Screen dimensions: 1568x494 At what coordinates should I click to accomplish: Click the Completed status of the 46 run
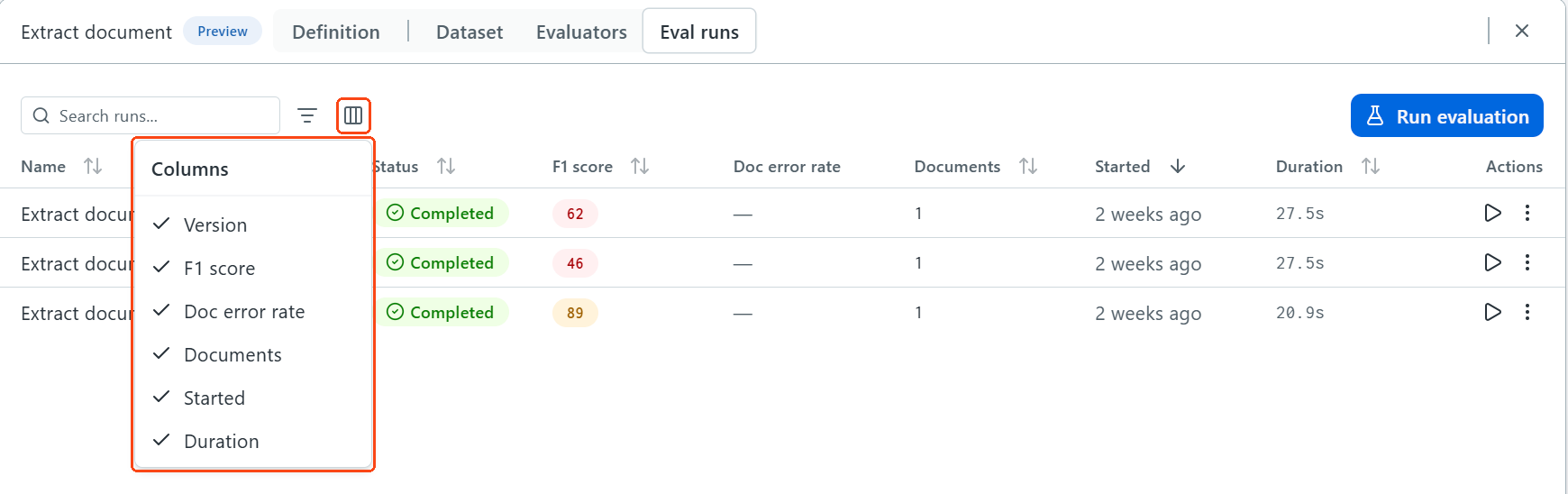[x=441, y=263]
